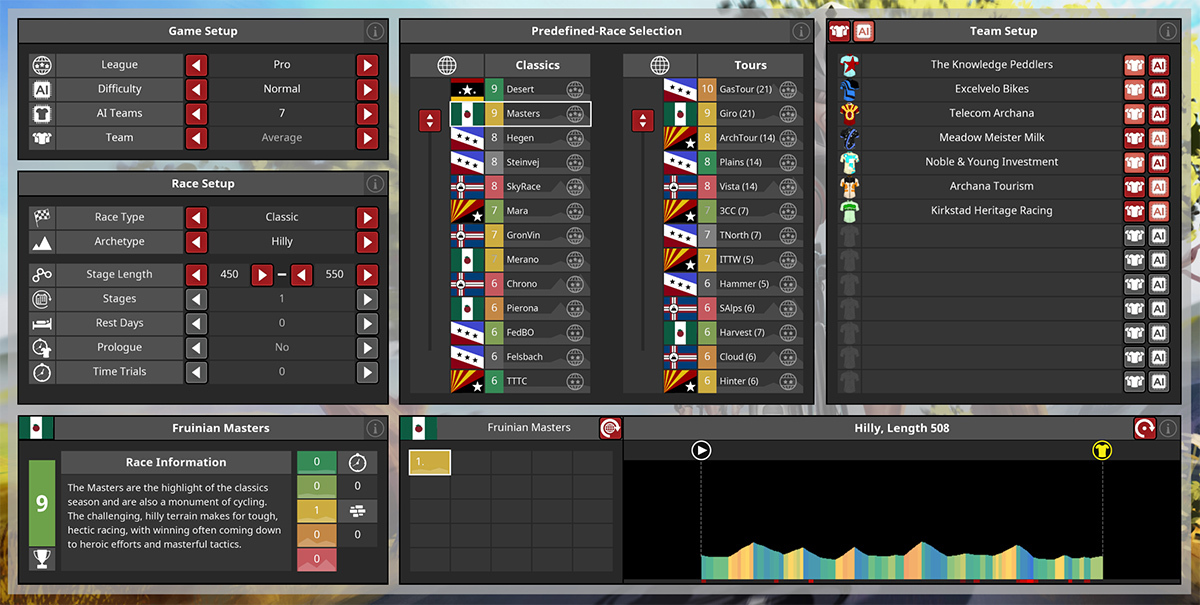This screenshot has width=1200, height=605.
Task: Toggle the jersey button for Telecom Archana
Action: click(1134, 113)
